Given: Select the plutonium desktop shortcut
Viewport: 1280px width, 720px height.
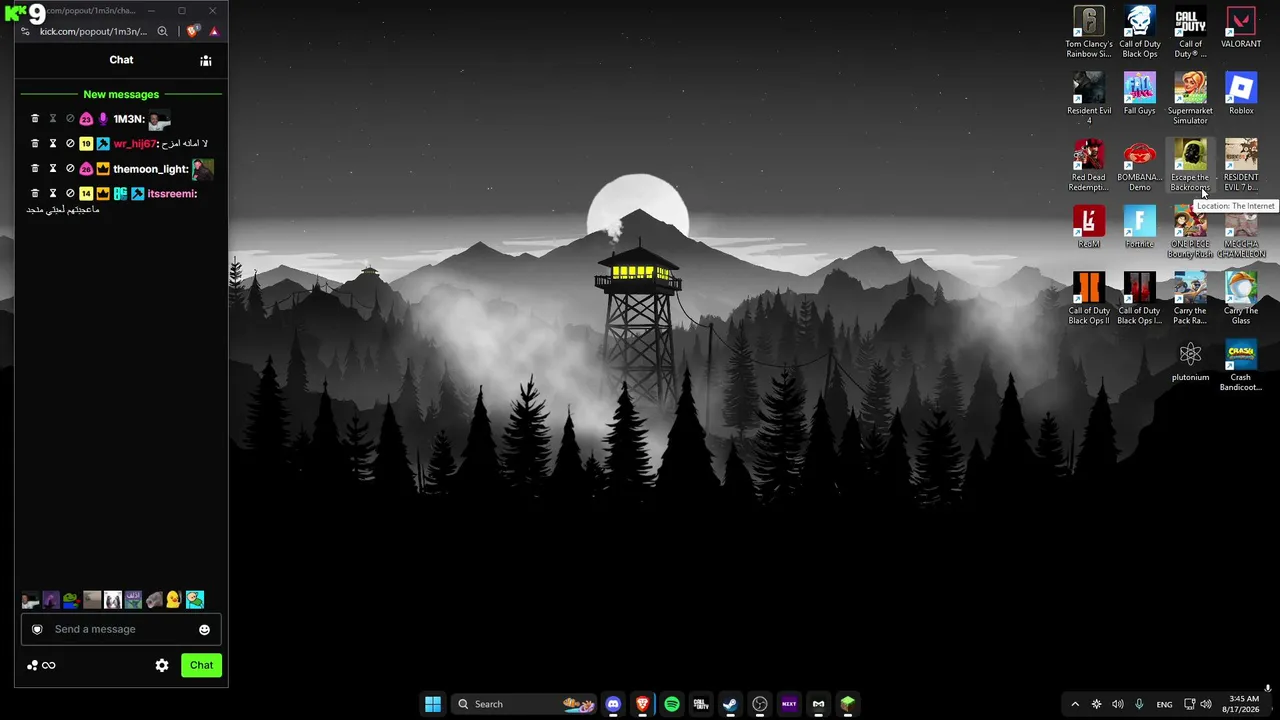Looking at the screenshot, I should (x=1190, y=362).
